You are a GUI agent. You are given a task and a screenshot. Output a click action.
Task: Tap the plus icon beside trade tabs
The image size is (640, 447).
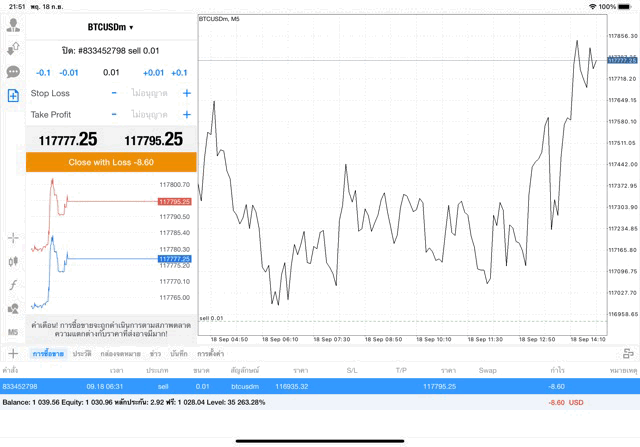pyautogui.click(x=13, y=353)
